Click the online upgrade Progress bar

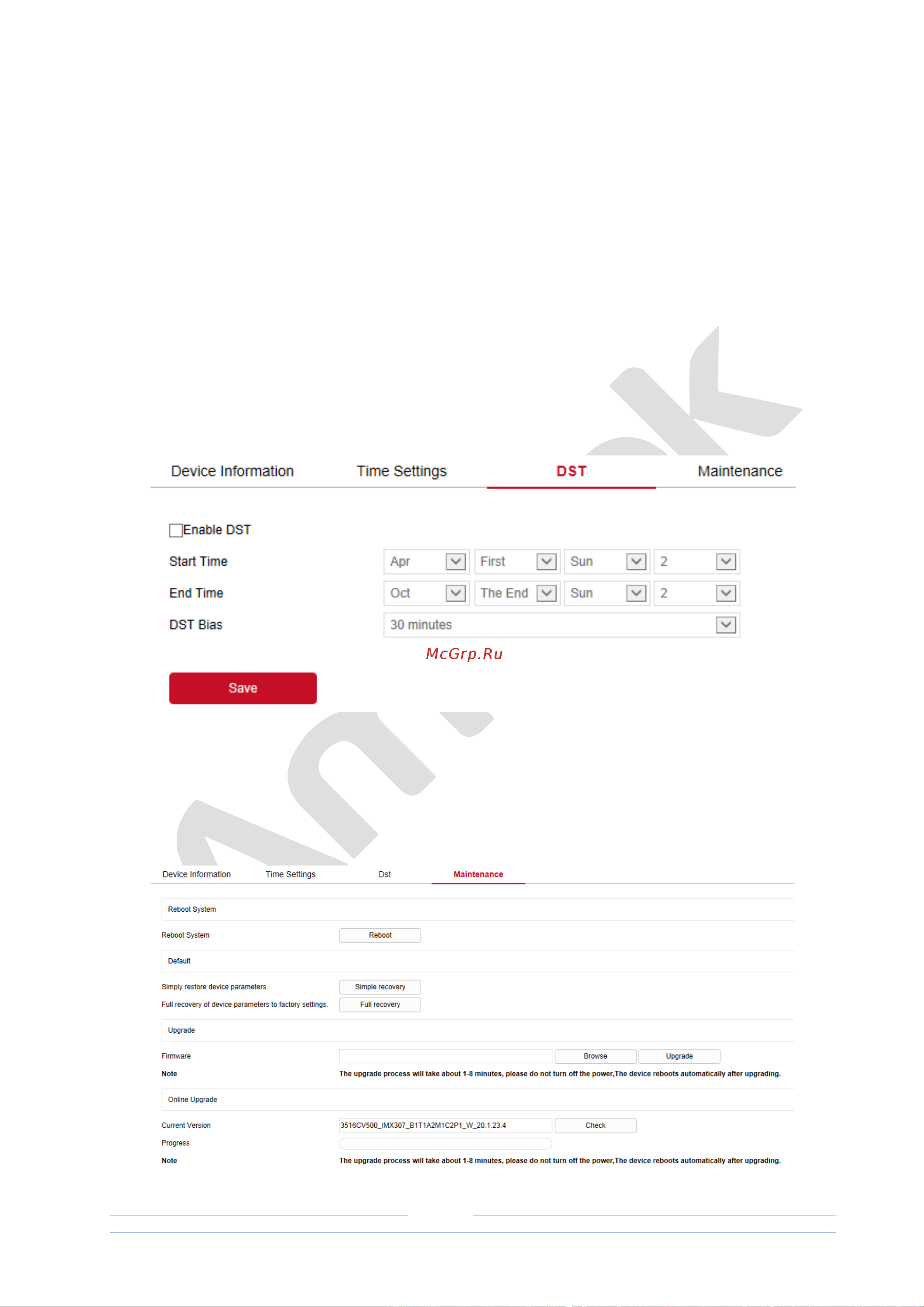pos(446,1144)
